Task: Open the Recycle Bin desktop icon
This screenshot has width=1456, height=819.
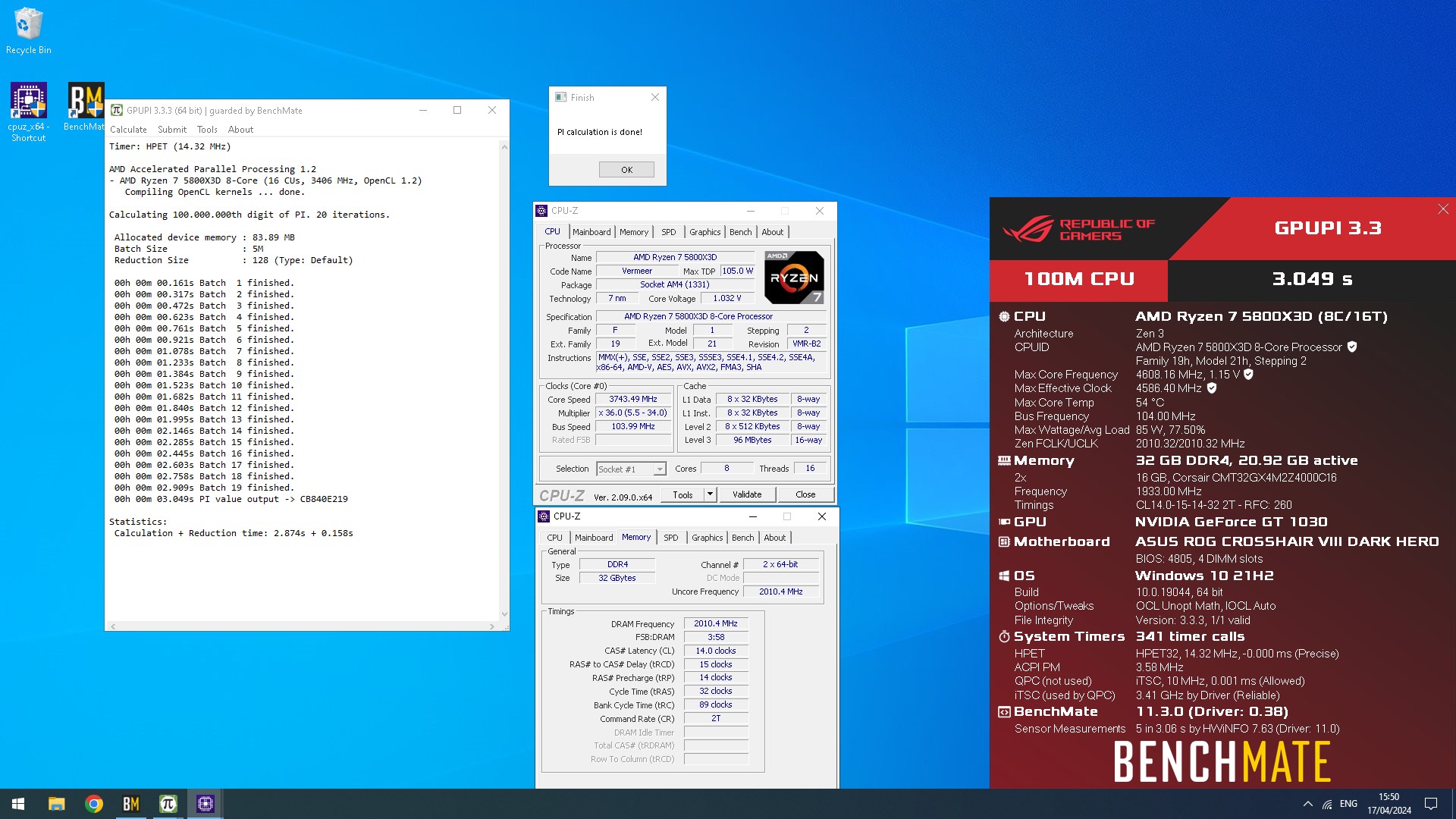Action: (29, 30)
